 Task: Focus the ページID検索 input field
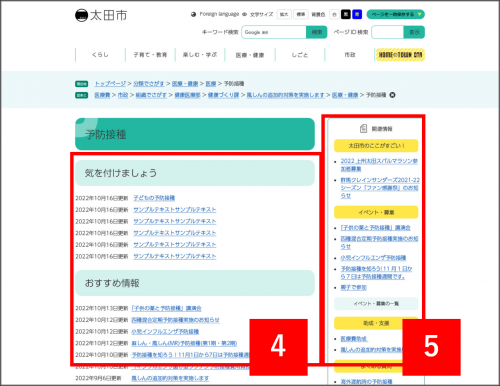388,32
